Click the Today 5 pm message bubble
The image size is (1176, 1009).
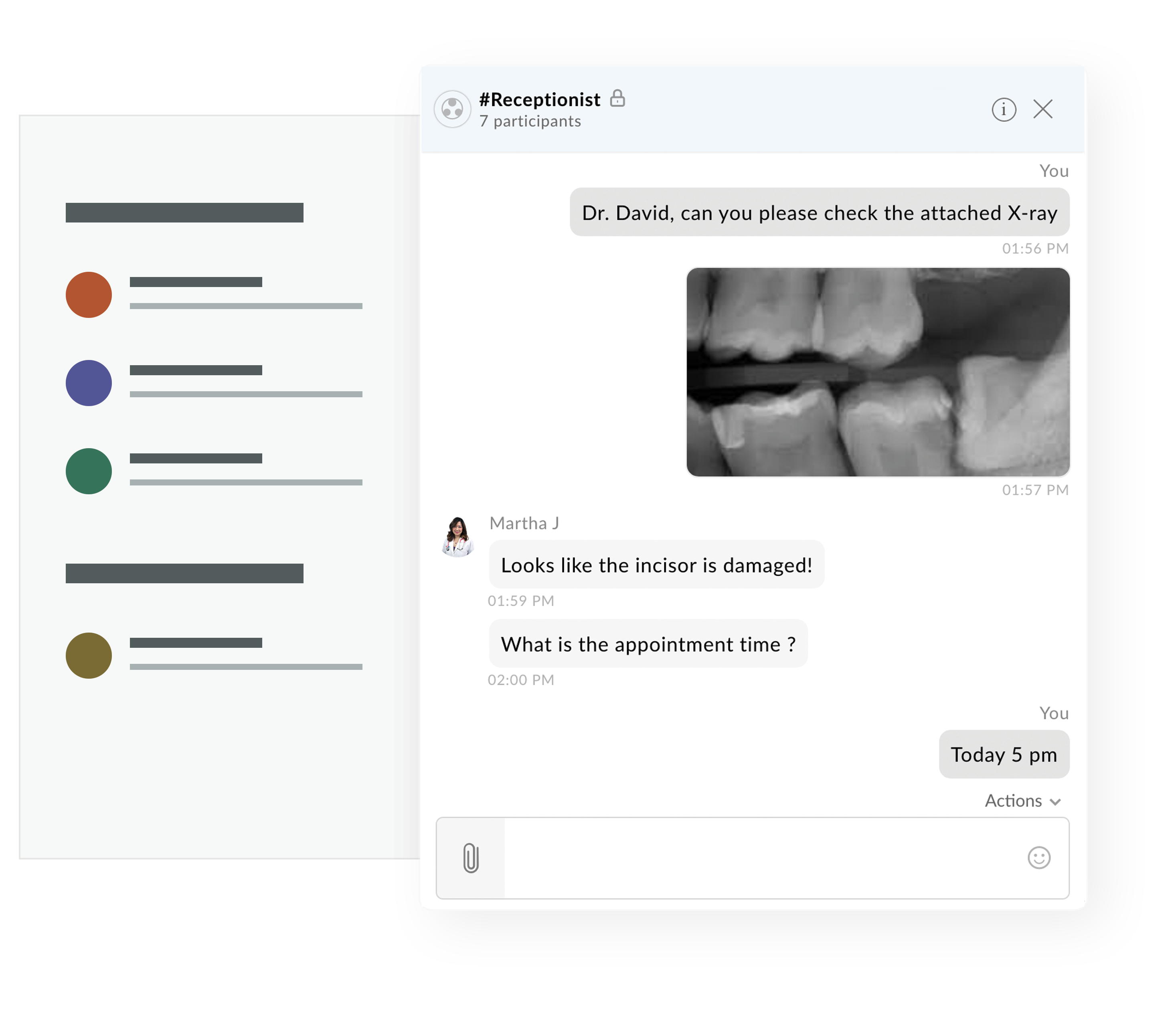[1004, 755]
